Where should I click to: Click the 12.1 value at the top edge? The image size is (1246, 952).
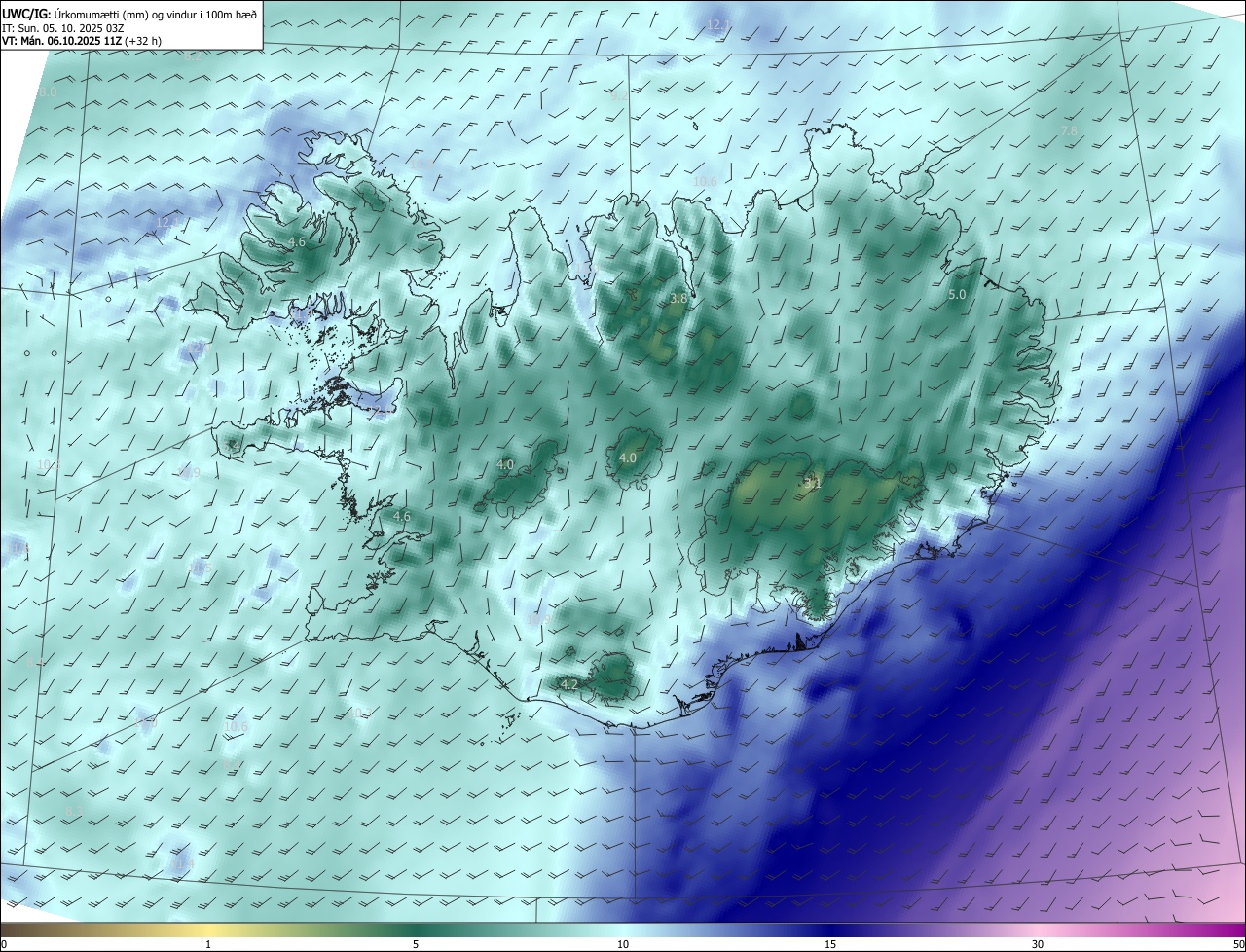point(718,24)
